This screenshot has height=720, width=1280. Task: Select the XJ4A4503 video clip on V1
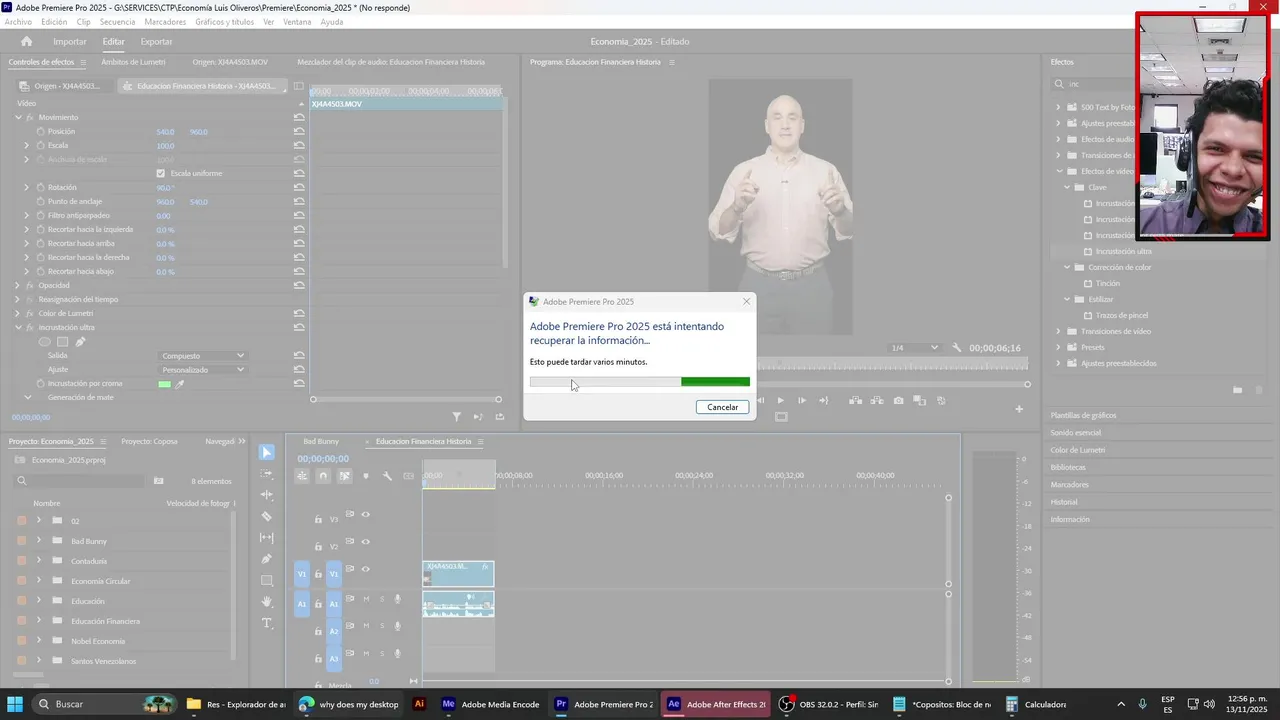coord(458,573)
